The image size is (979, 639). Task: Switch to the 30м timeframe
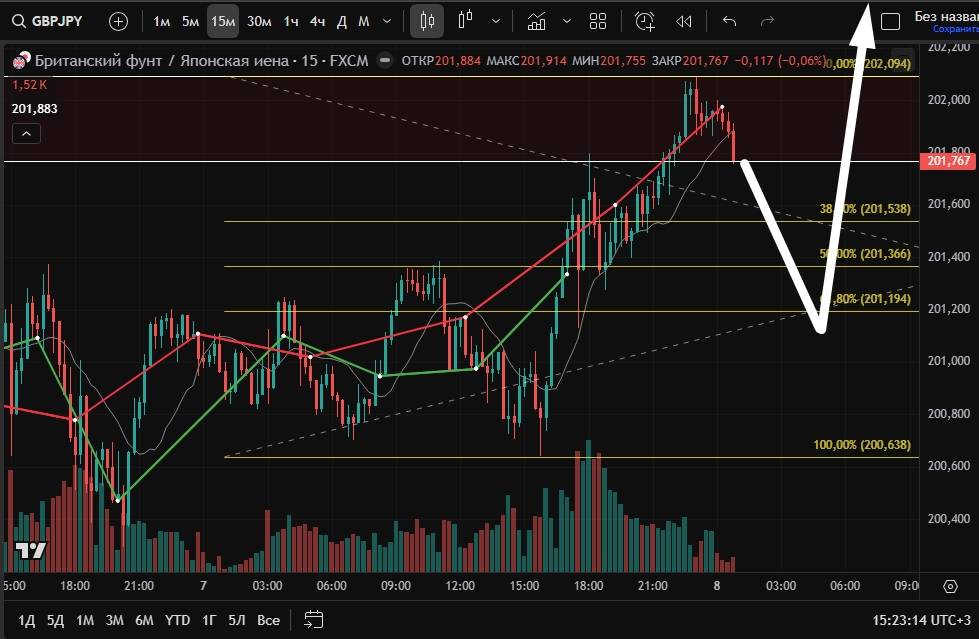point(259,21)
